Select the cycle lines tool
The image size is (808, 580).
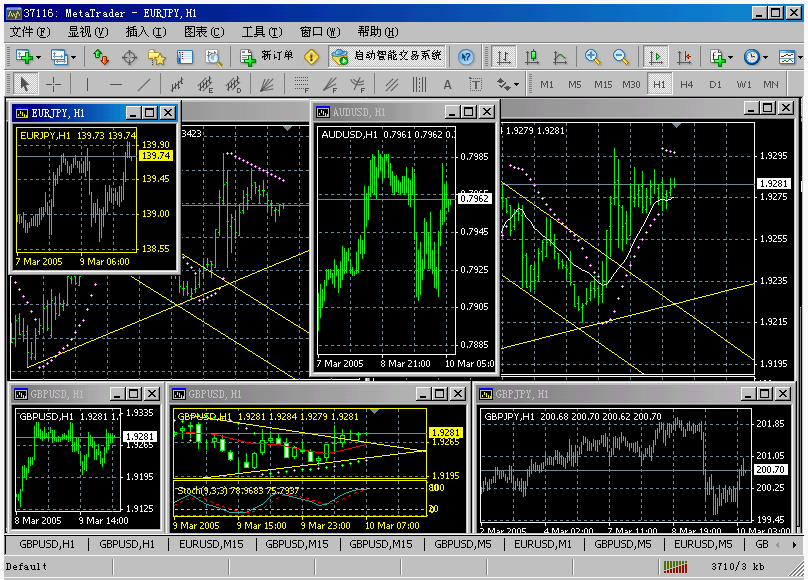[419, 84]
